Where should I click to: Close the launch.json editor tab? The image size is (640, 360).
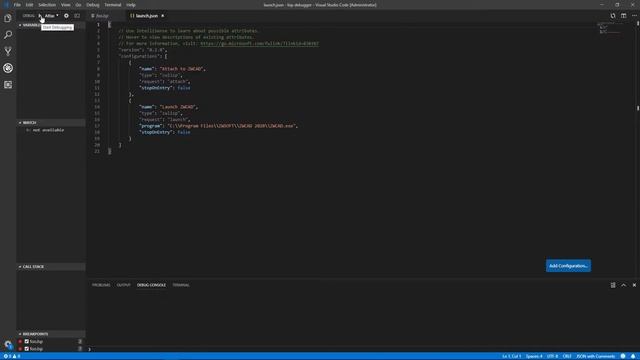162,16
